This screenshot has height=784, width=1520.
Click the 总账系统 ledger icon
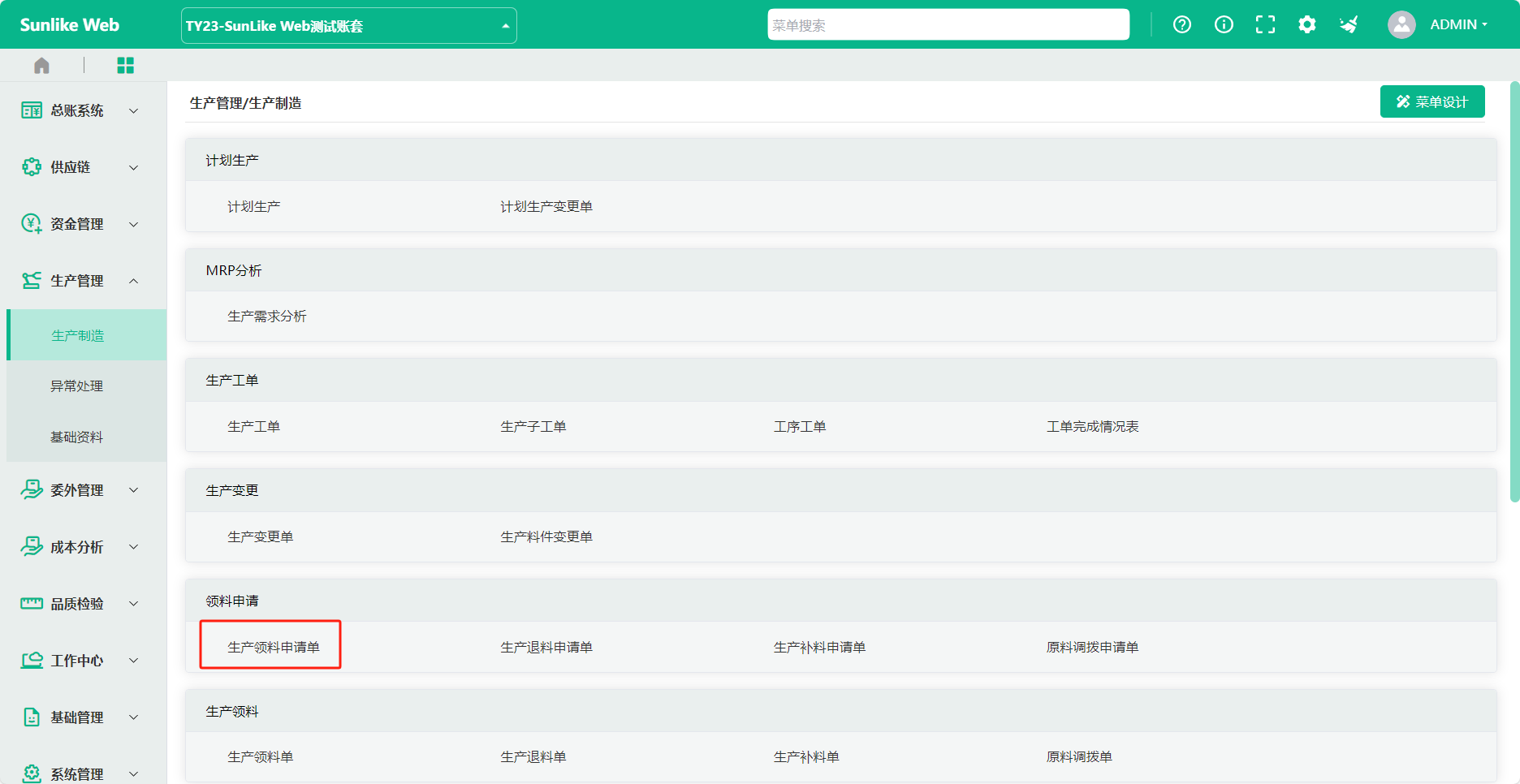tap(32, 110)
